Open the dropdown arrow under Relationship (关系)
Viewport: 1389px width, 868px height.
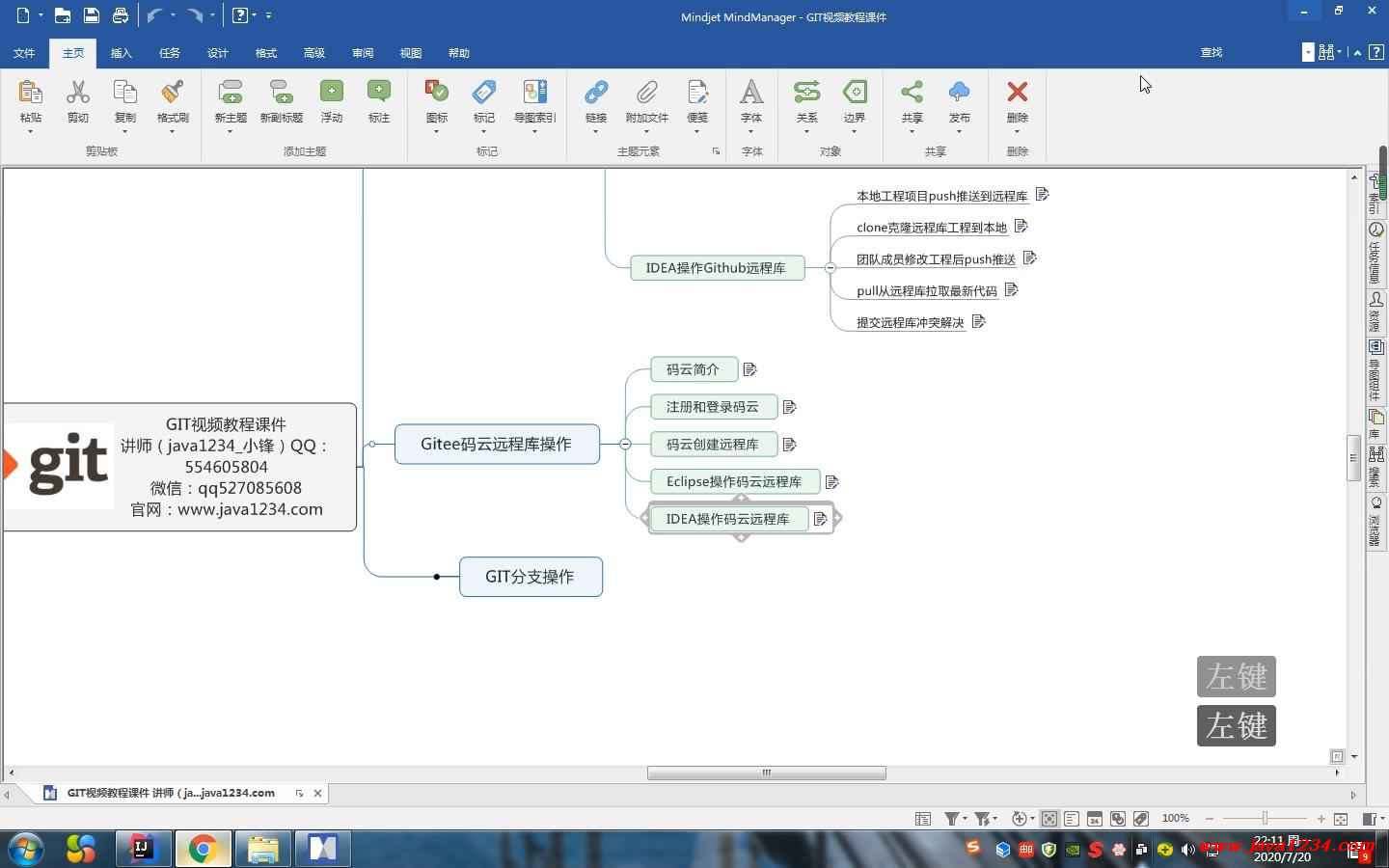click(806, 131)
